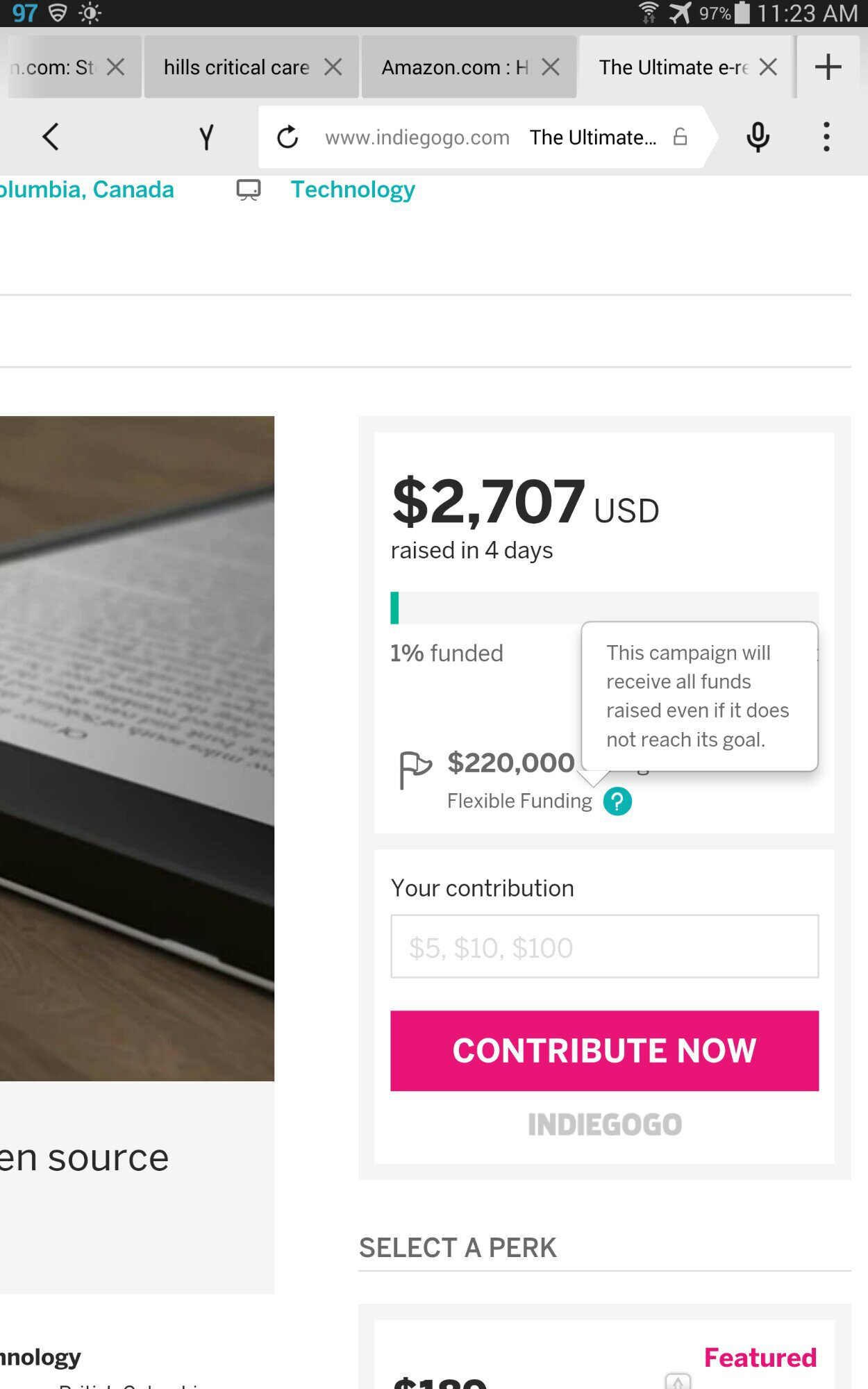Open the three-dot browser menu
868x1389 pixels.
pos(826,137)
